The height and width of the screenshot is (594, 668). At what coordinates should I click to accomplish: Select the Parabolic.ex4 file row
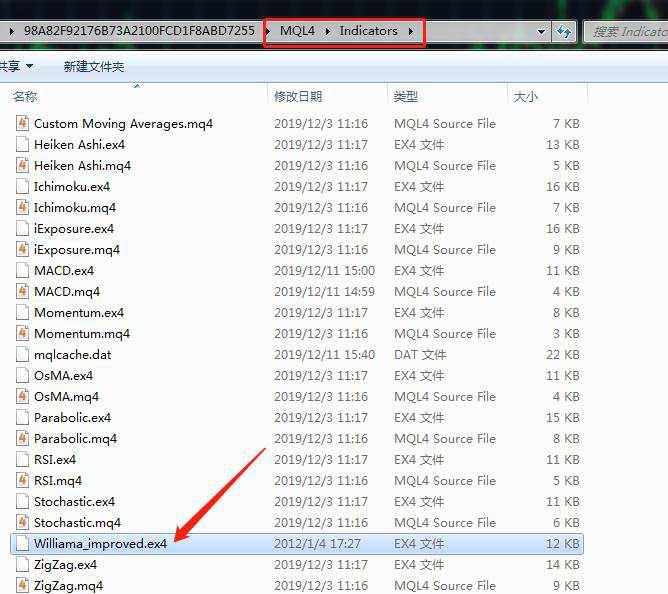click(x=297, y=417)
